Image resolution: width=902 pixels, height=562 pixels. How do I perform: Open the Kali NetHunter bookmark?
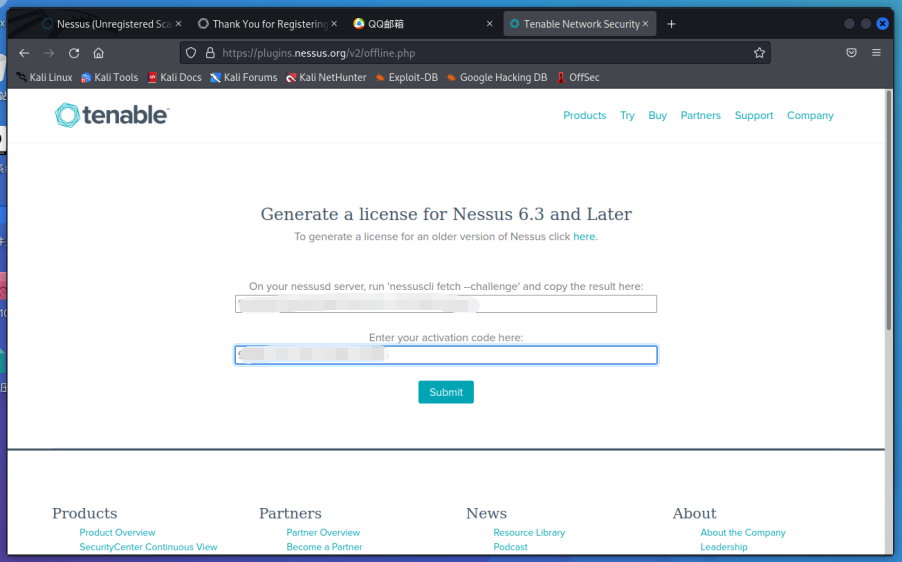pos(326,77)
